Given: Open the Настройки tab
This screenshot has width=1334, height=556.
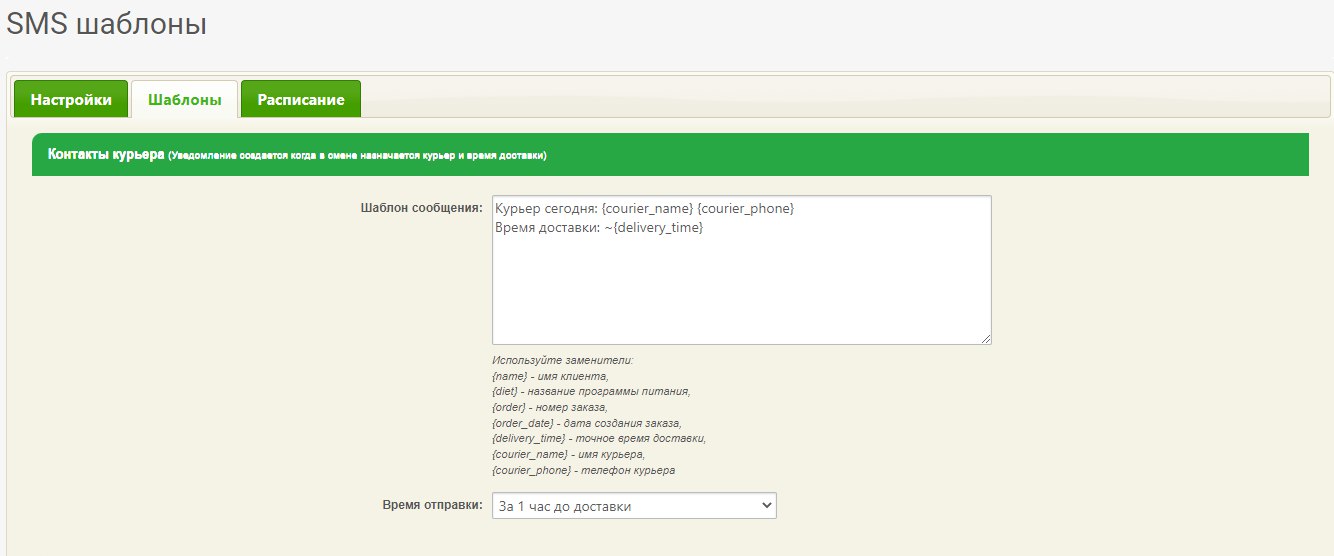Looking at the screenshot, I should click(70, 100).
